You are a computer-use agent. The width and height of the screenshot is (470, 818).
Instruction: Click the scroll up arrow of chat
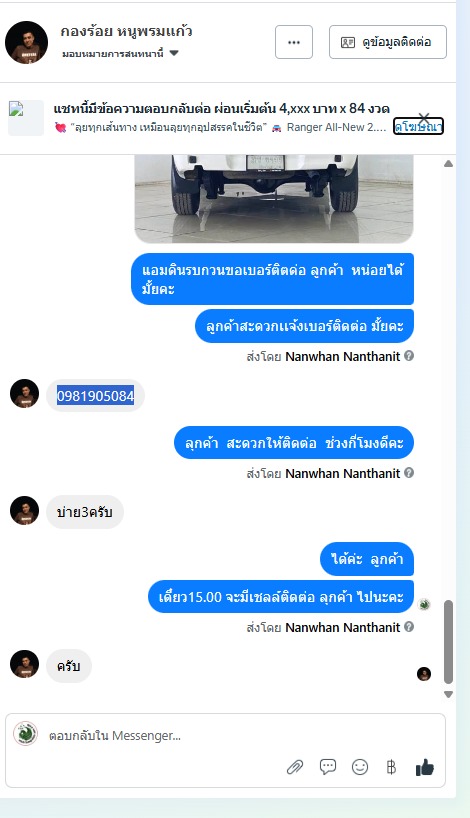(448, 164)
